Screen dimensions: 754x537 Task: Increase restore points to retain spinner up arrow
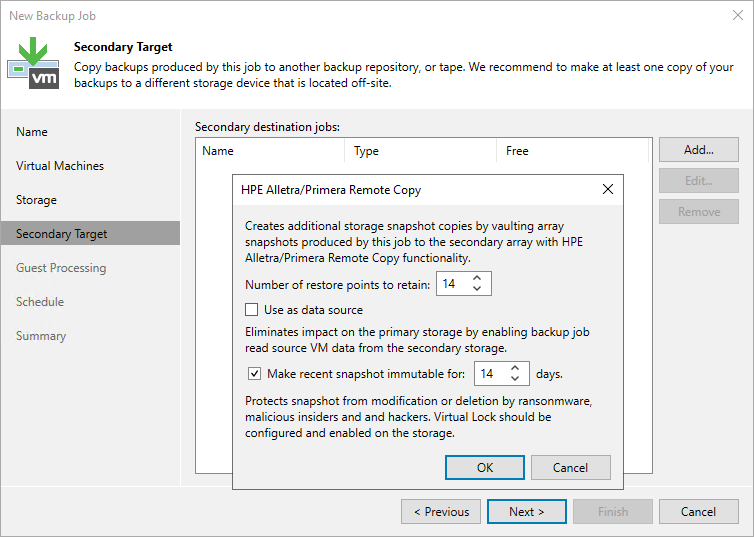coord(477,278)
